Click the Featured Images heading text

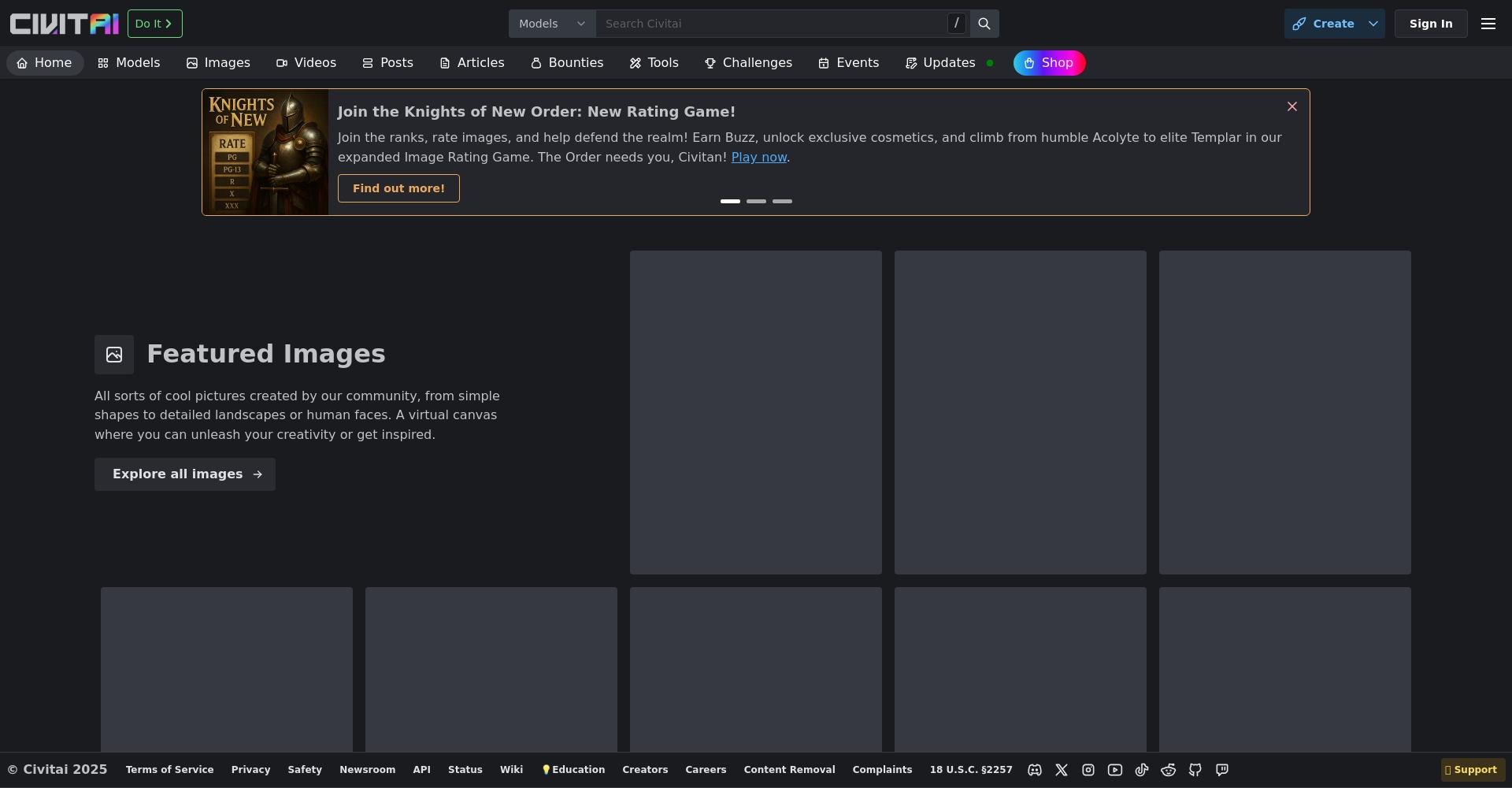[266, 354]
